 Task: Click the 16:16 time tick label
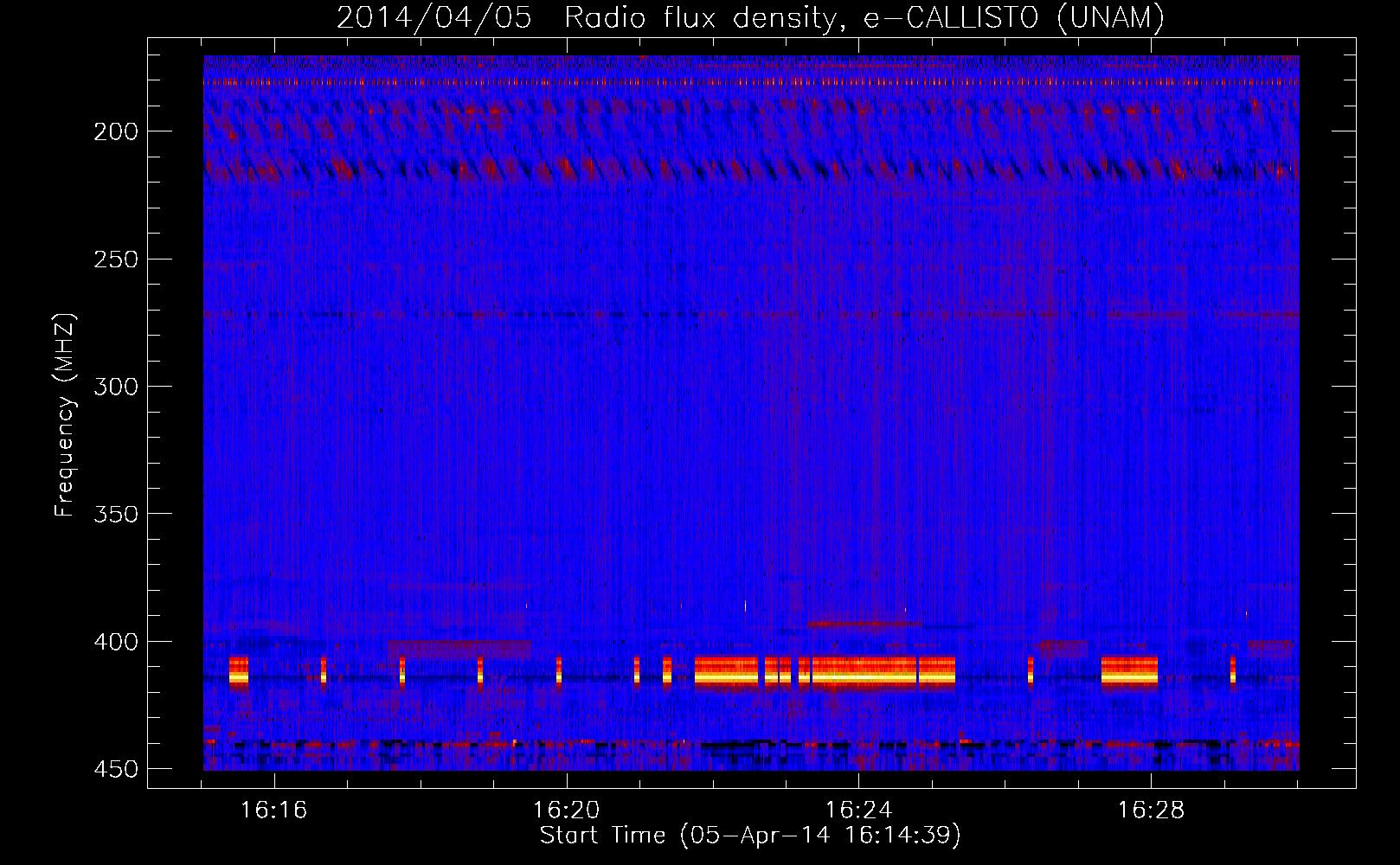tap(274, 811)
